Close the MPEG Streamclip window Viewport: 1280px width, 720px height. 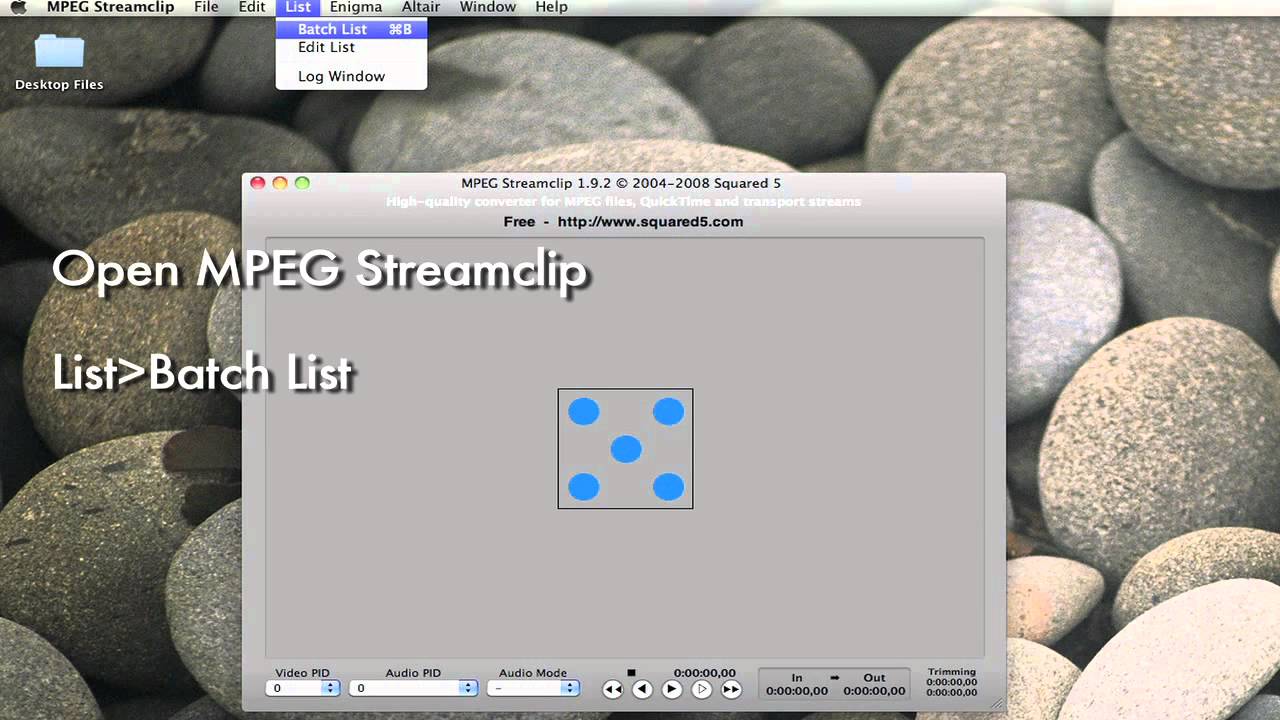pos(258,183)
